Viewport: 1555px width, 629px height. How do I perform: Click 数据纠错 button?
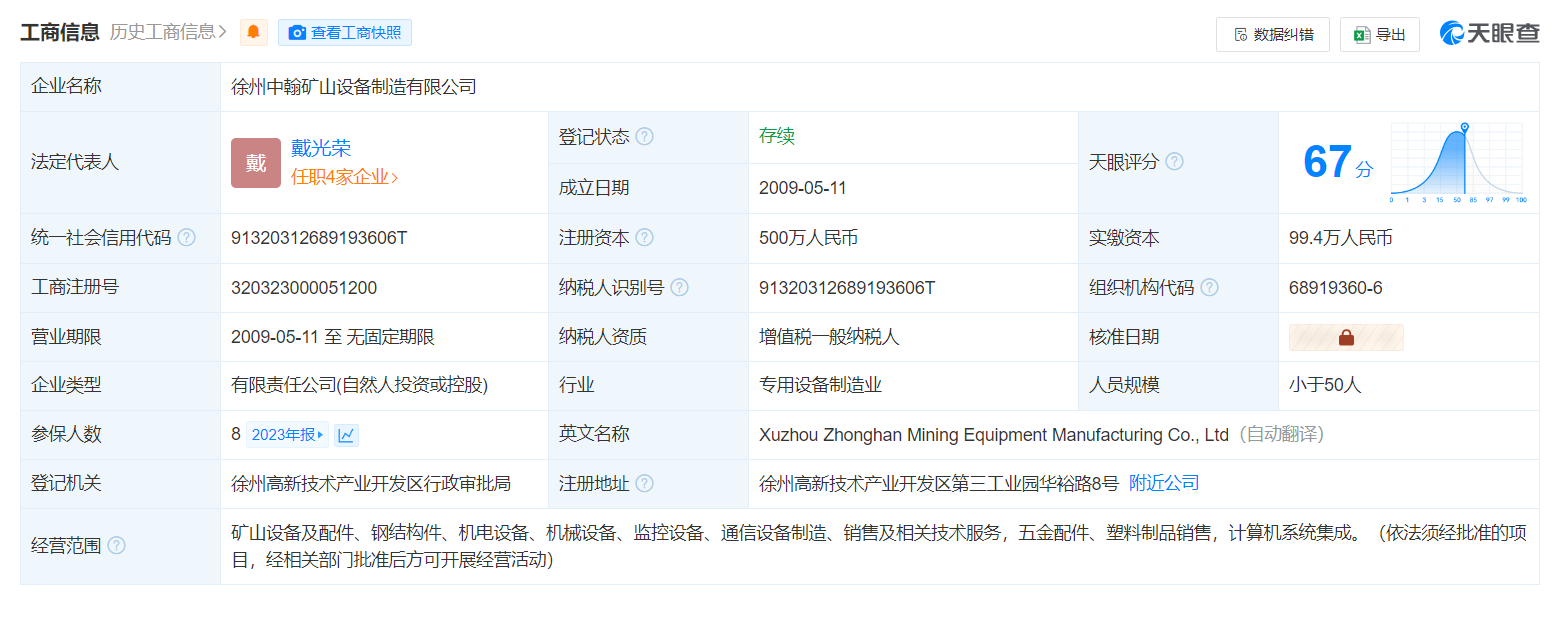(1272, 34)
